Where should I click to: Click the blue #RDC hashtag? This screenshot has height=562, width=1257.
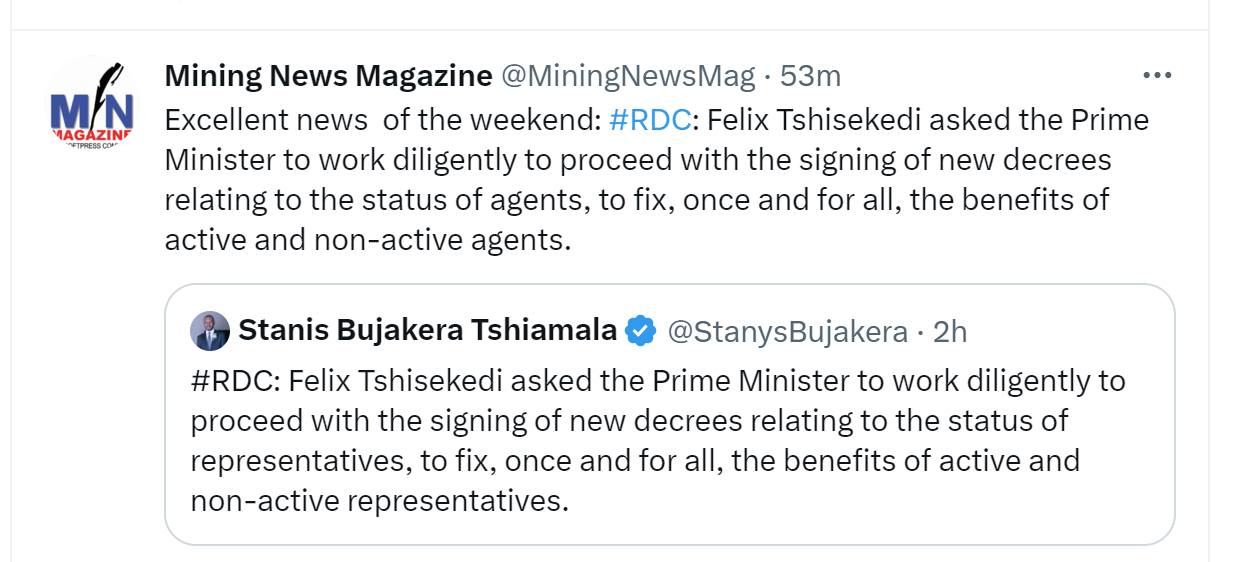650,120
